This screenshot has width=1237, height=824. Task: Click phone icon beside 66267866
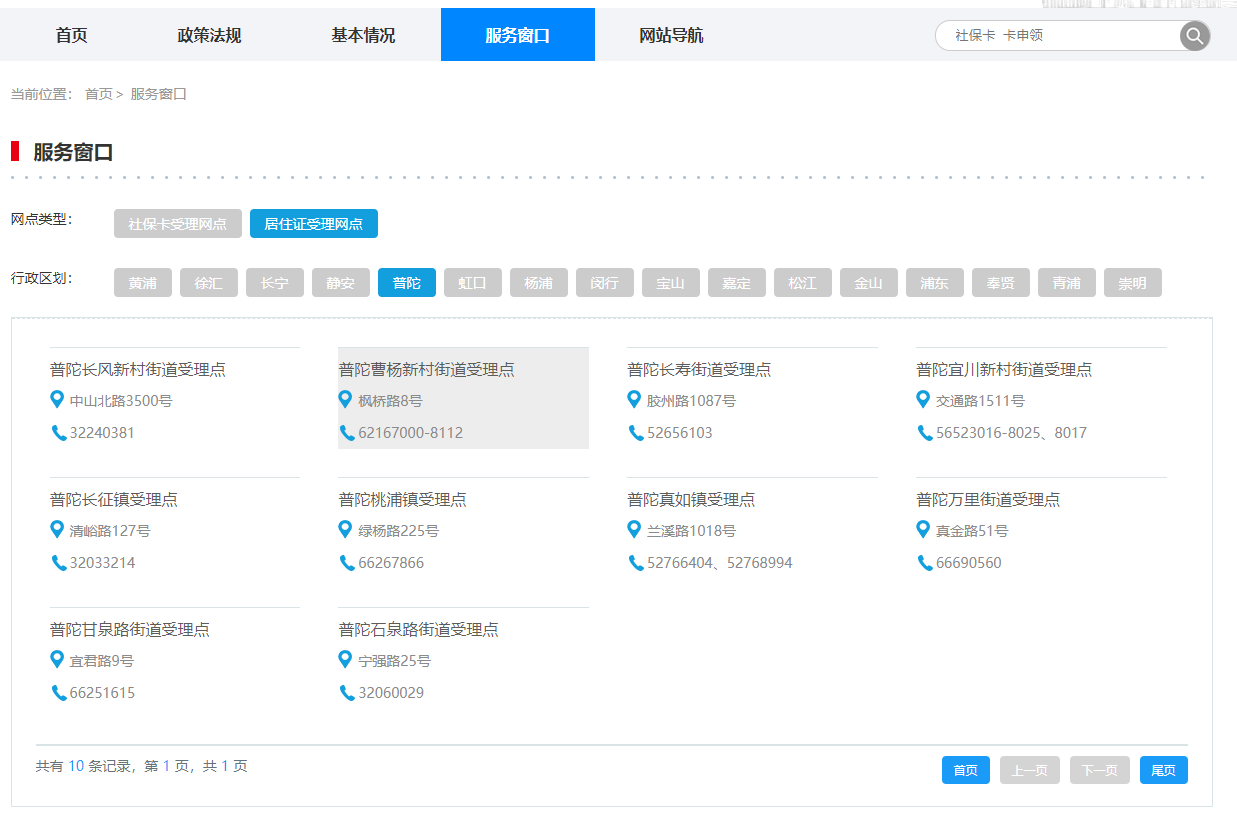347,563
